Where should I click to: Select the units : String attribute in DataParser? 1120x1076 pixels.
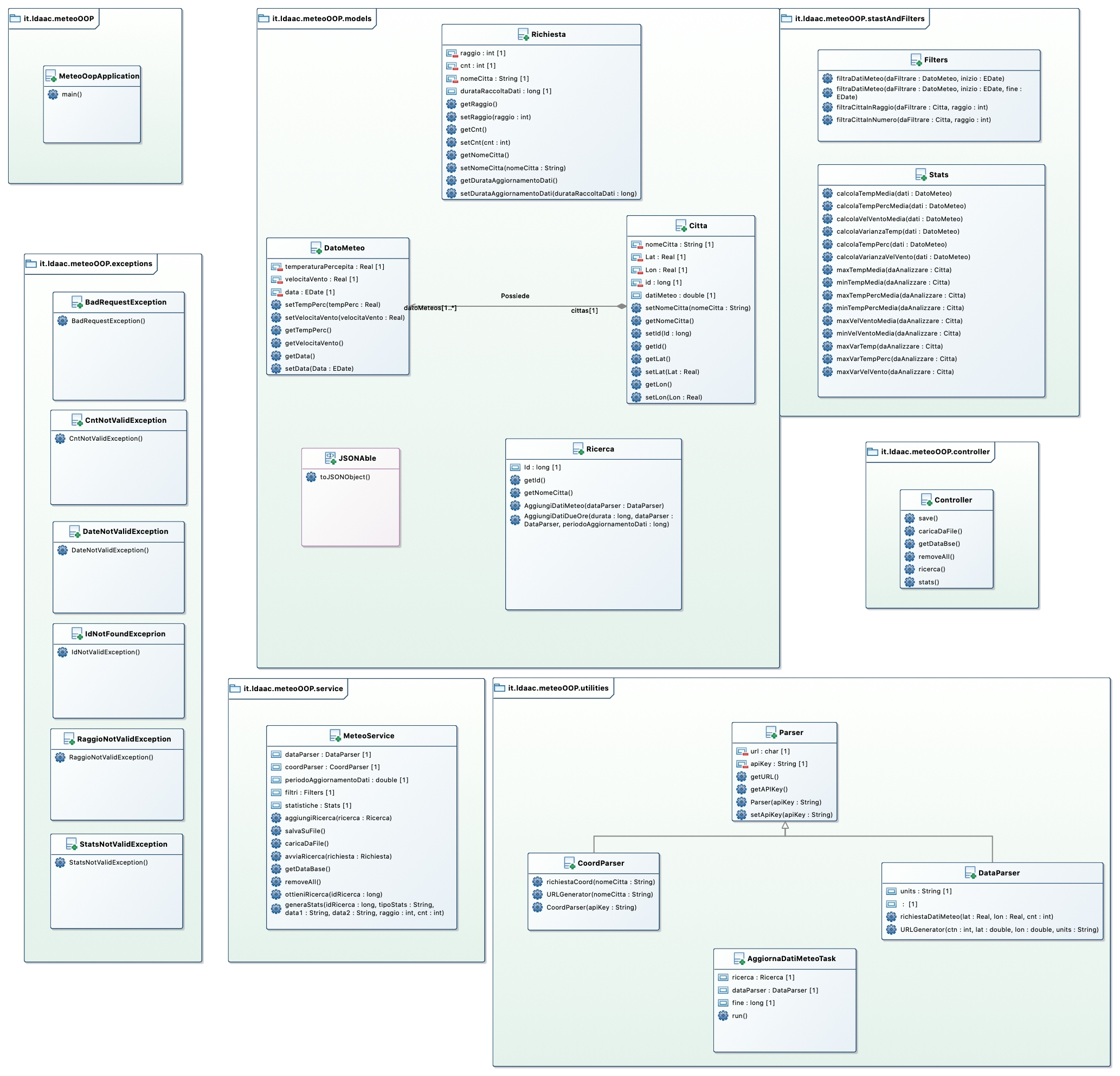[x=926, y=892]
